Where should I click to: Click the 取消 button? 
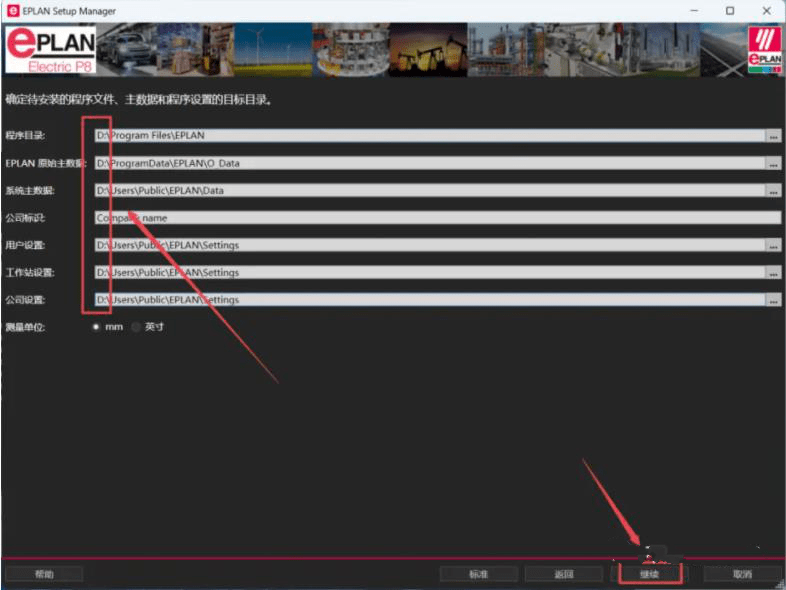click(742, 574)
